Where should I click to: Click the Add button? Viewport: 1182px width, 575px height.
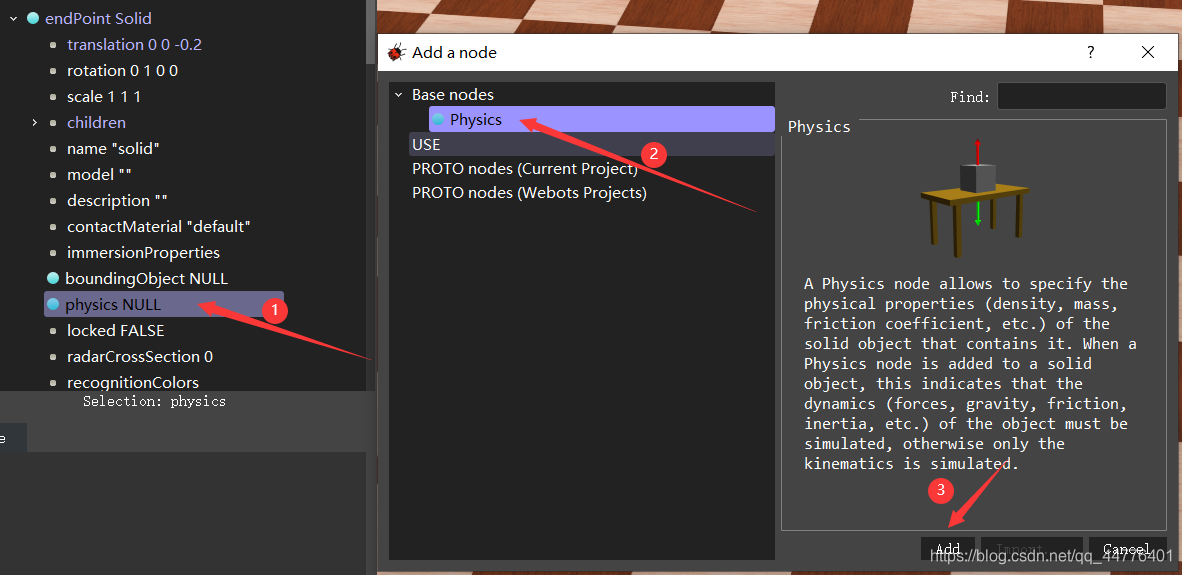(948, 549)
